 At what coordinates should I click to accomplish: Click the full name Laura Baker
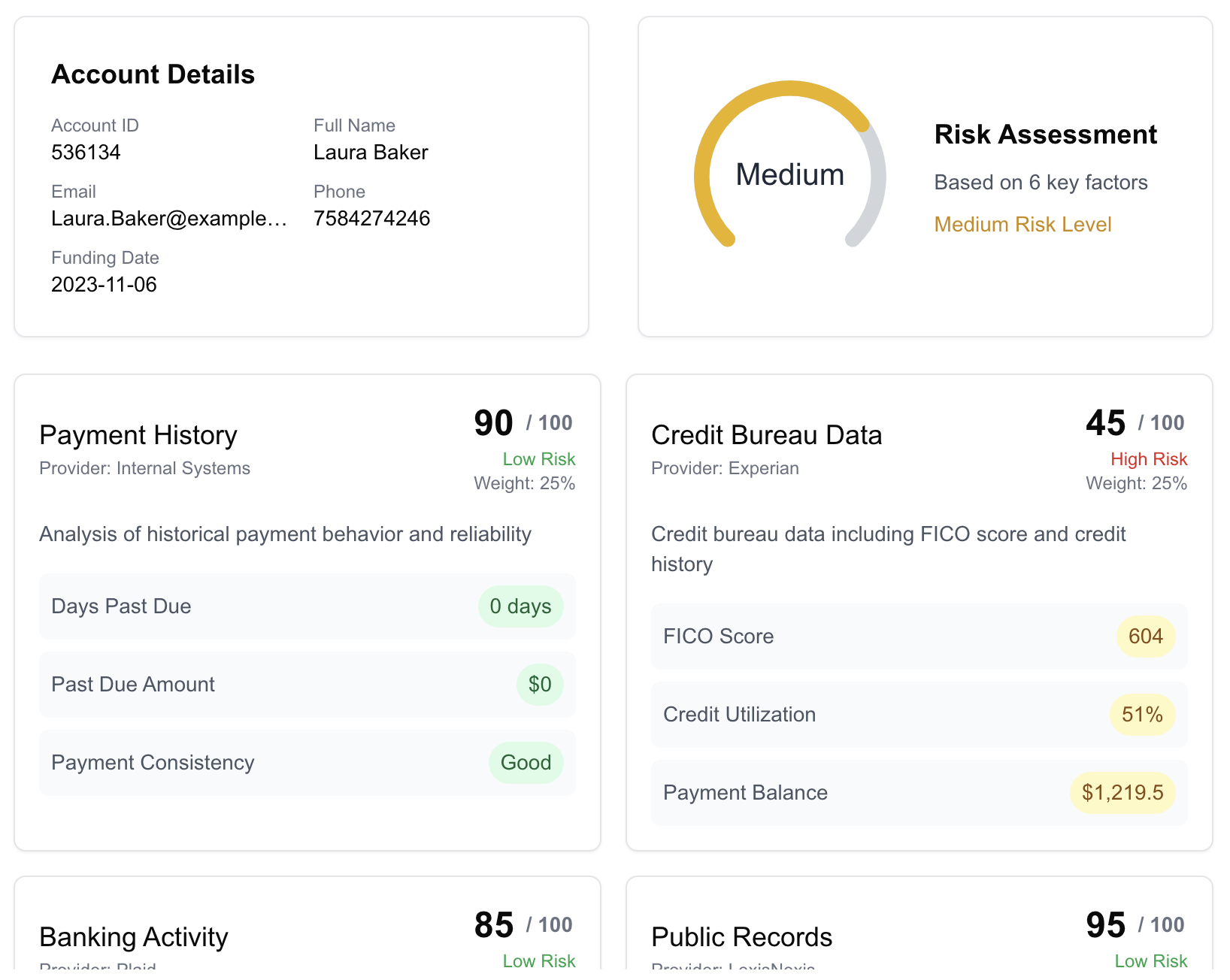(371, 153)
